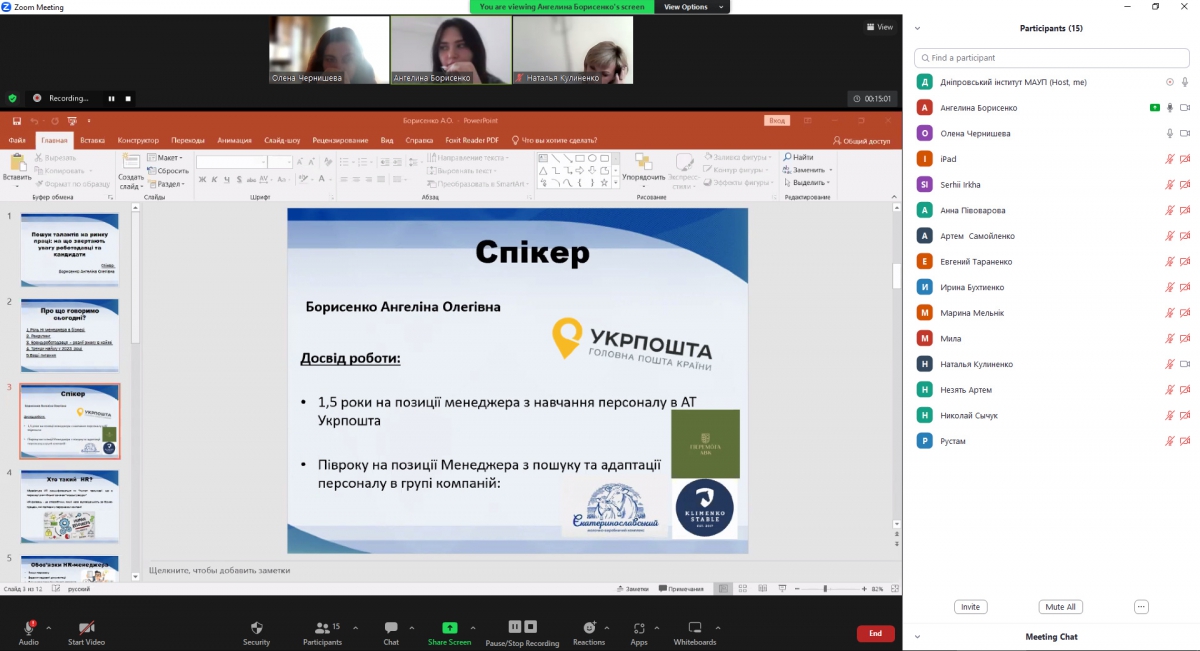Viewport: 1200px width, 651px height.
Task: Switch to the Анимация ribbon tab
Action: [x=234, y=140]
